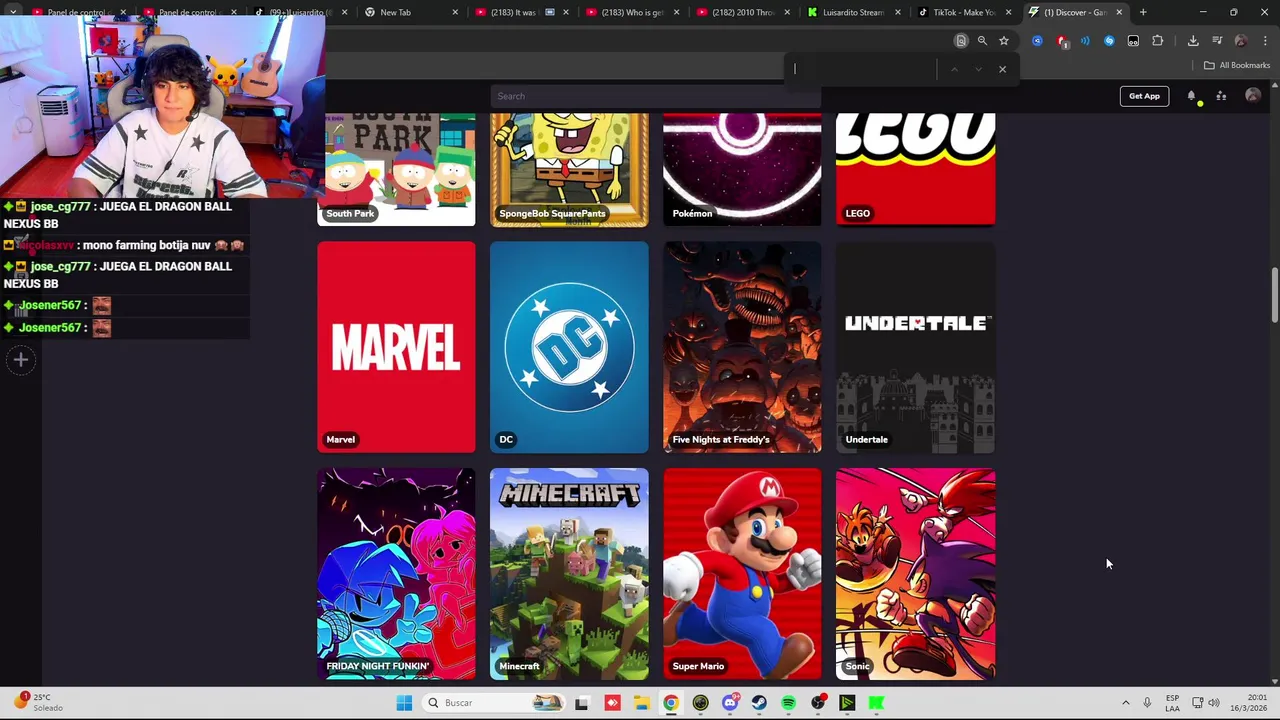Open the Chrome three-dot menu
The image size is (1280, 720).
(1264, 41)
